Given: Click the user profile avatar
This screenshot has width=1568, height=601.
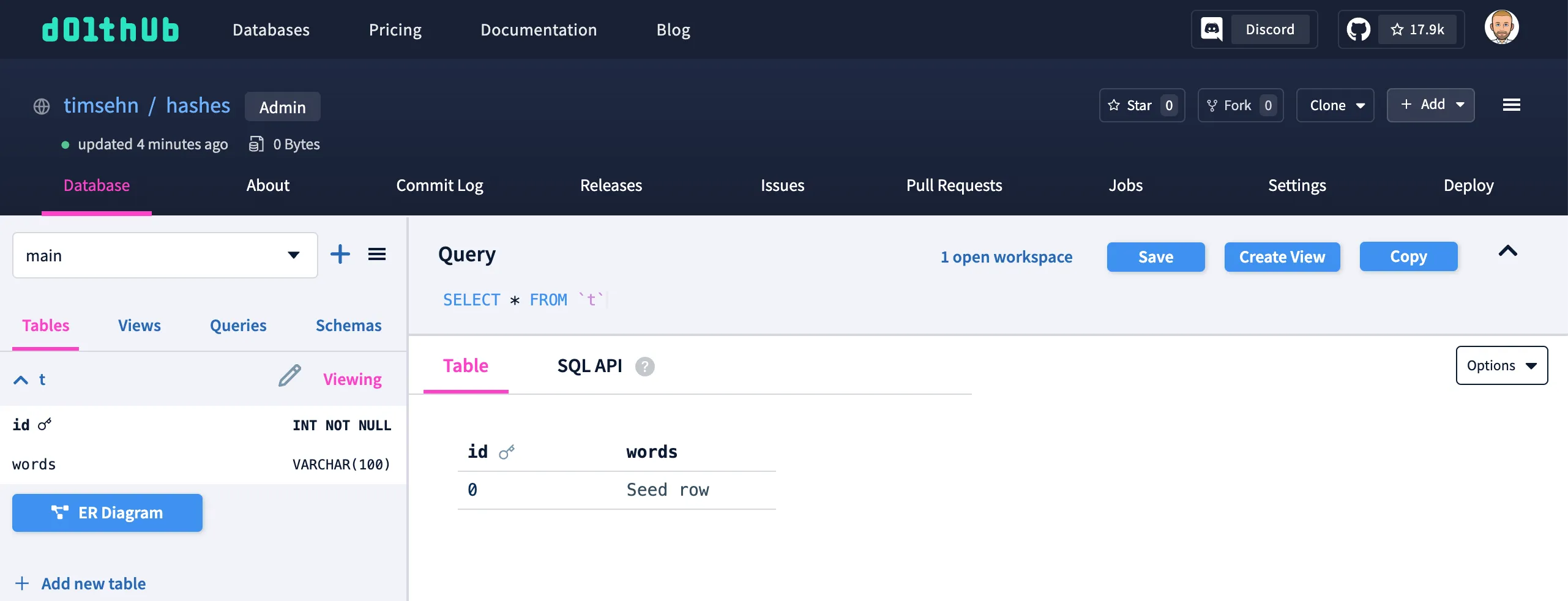Looking at the screenshot, I should pyautogui.click(x=1501, y=28).
